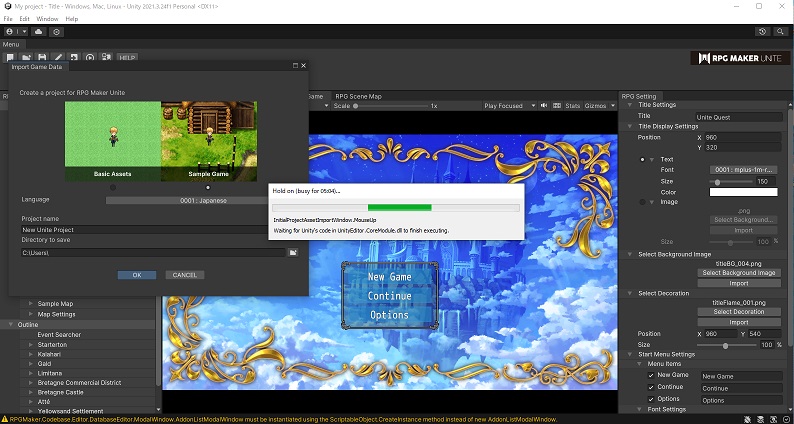
Task: Click the version control circle icon
Action: click(56, 31)
